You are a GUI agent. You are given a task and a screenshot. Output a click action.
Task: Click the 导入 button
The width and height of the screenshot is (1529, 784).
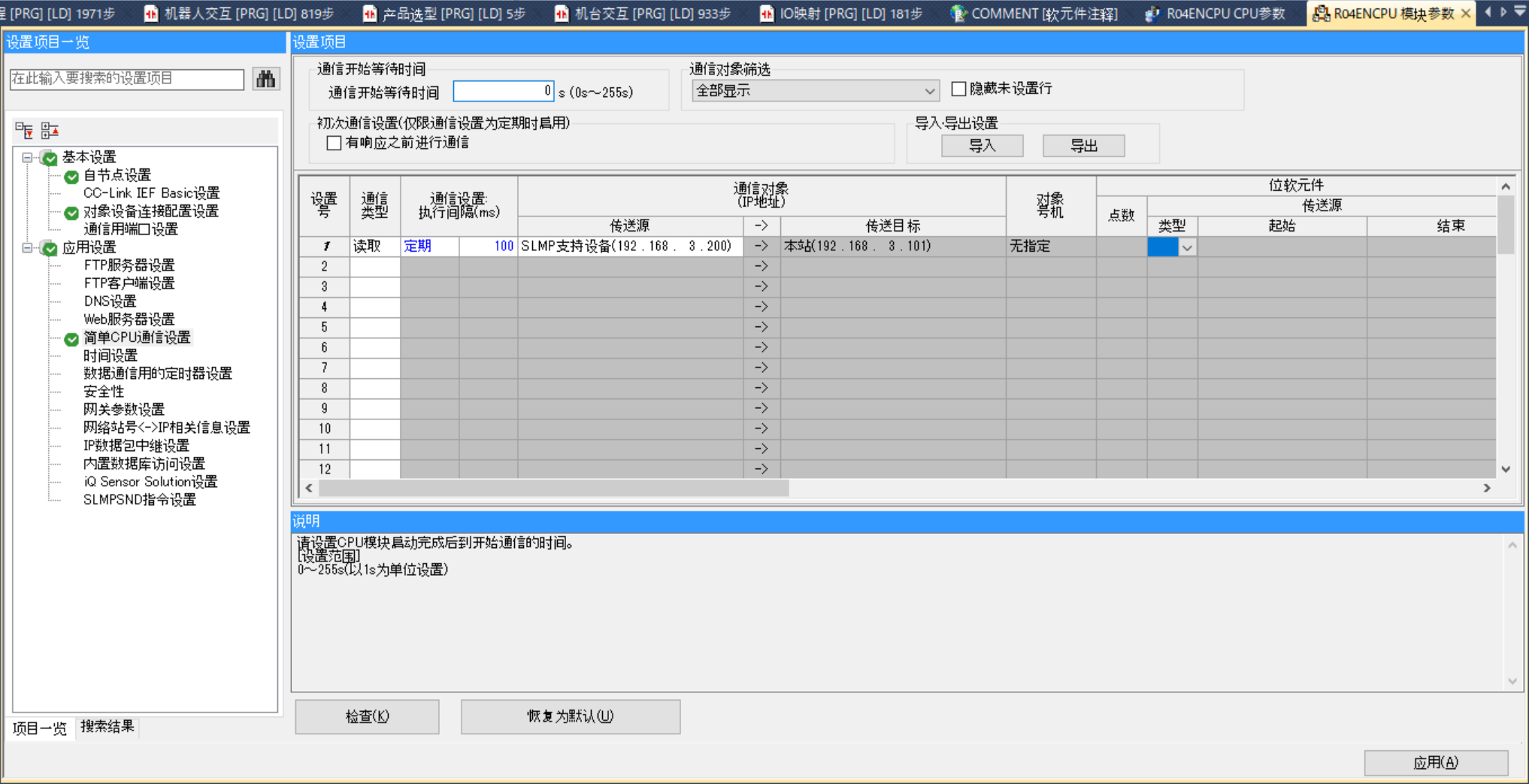(982, 146)
